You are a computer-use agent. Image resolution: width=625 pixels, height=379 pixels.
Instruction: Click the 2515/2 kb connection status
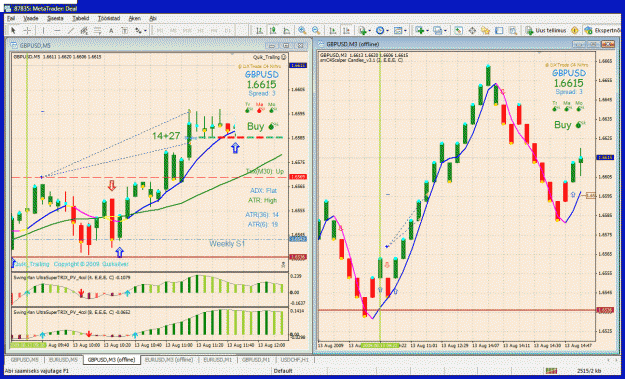590,371
